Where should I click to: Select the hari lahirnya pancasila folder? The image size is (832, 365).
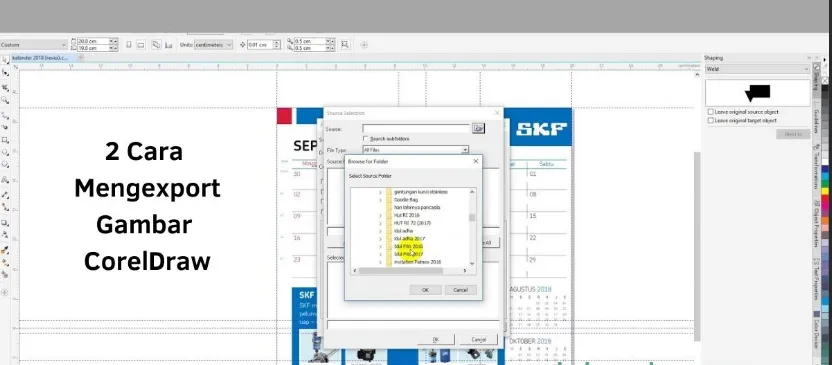coord(417,207)
